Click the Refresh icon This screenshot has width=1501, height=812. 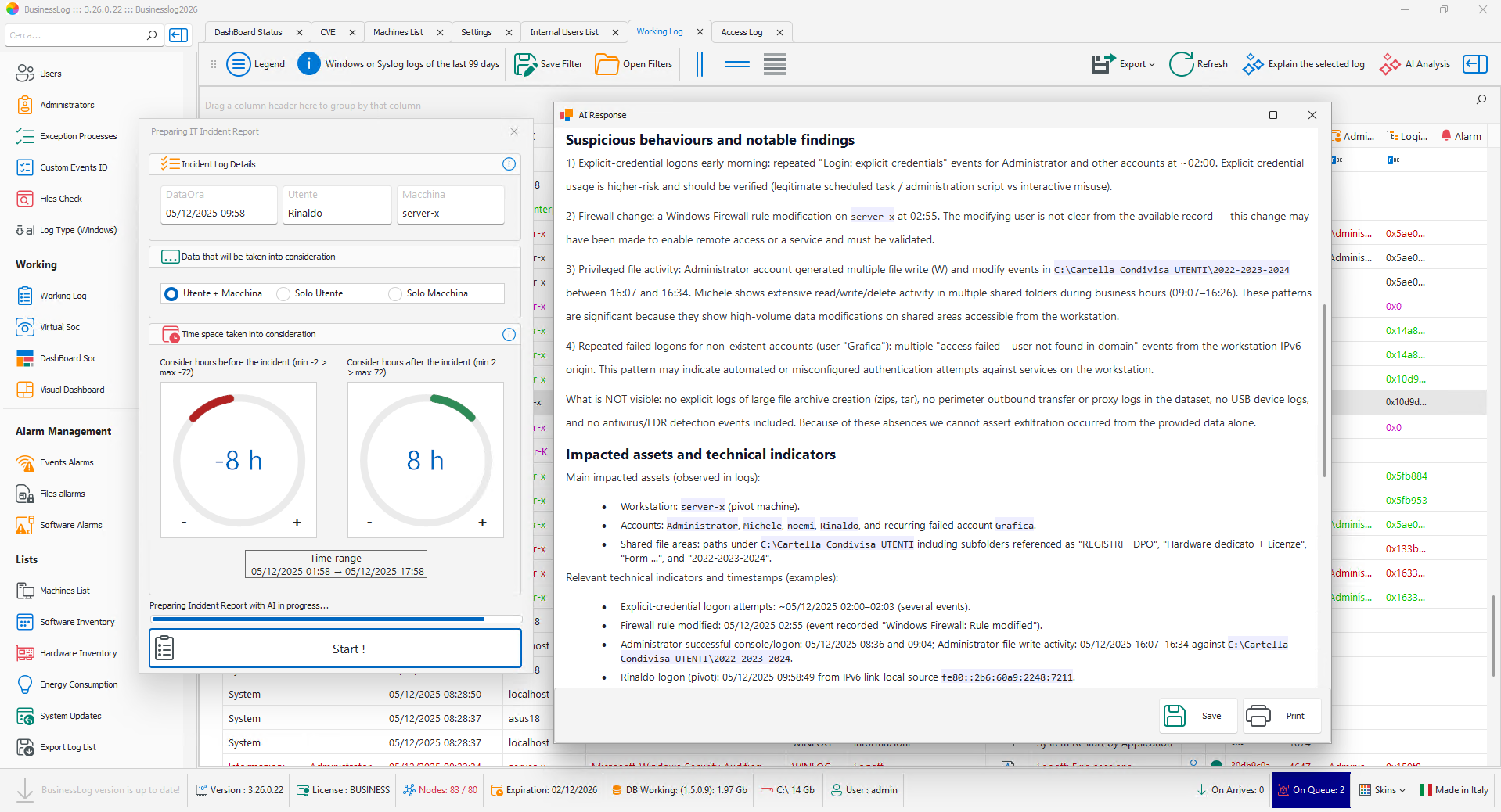click(x=1181, y=64)
